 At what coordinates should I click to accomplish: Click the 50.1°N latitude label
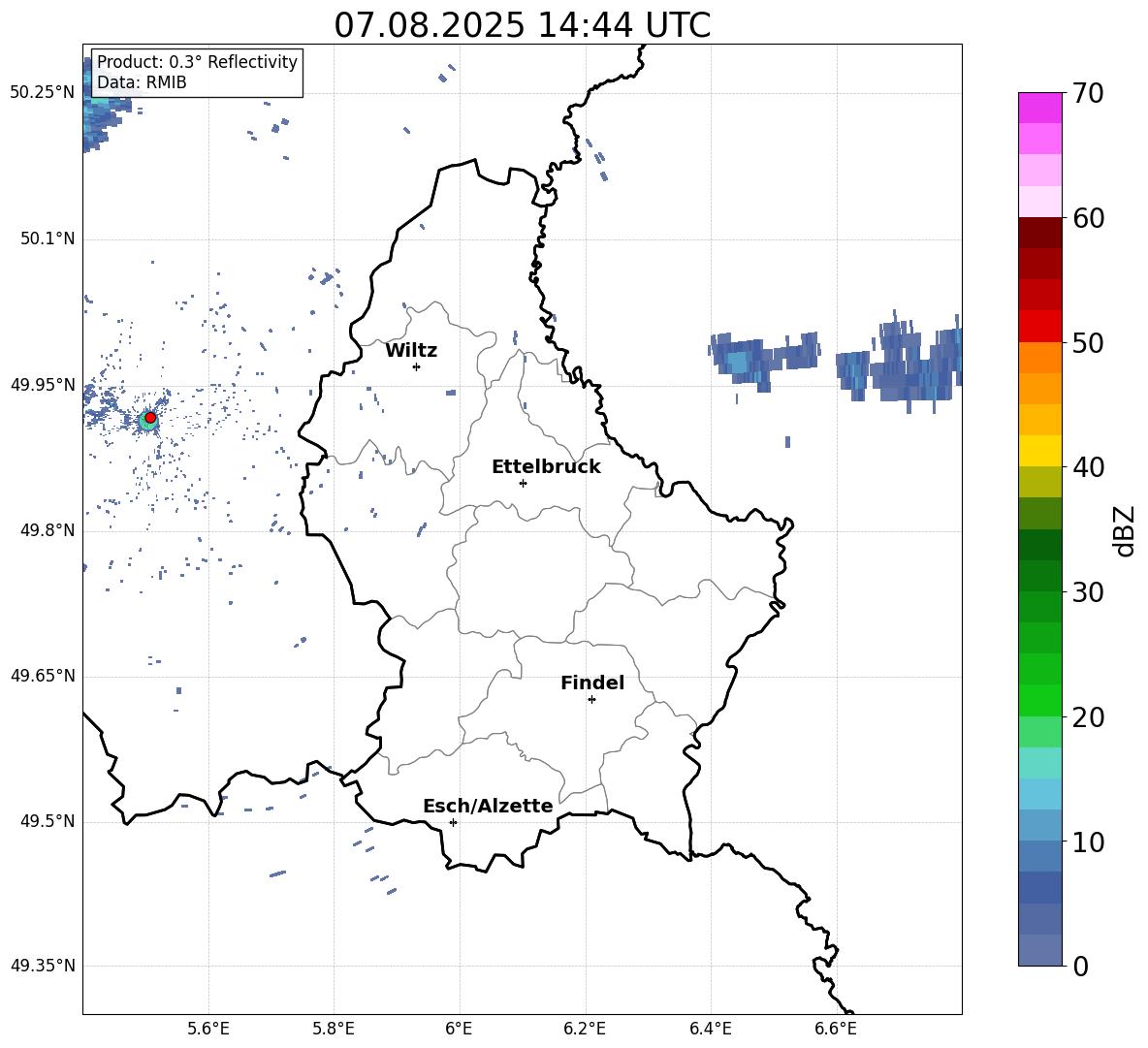pos(48,239)
